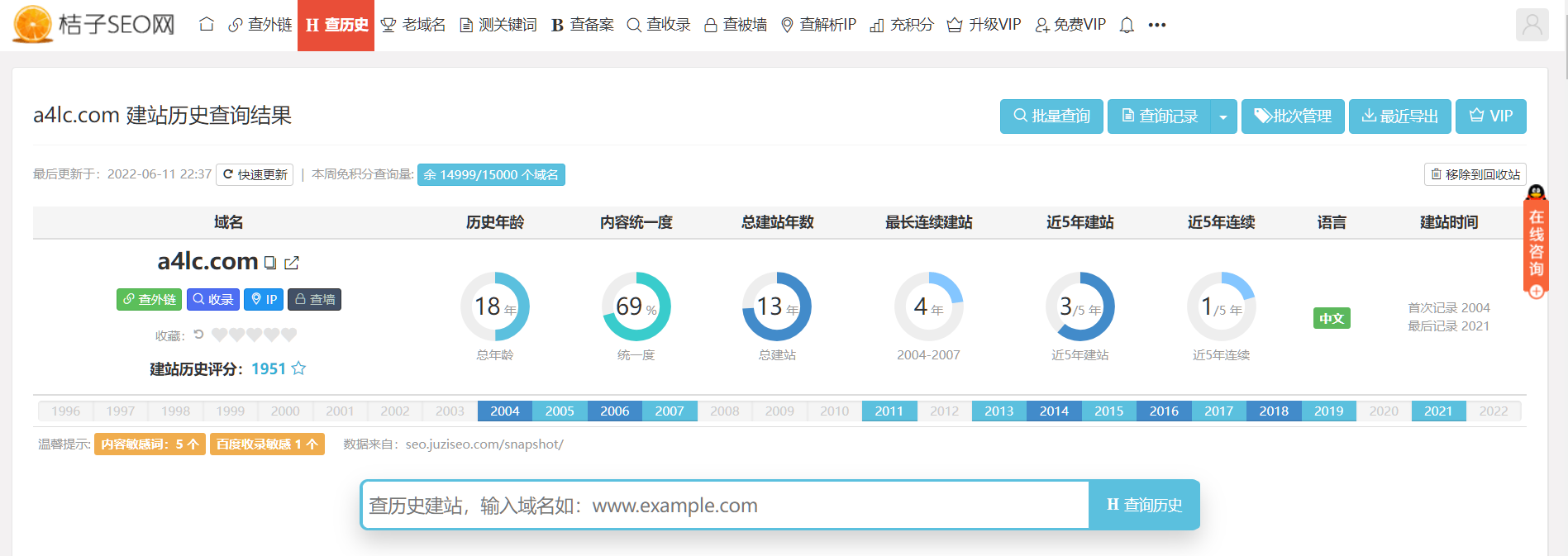Select the 2004 timeline year
This screenshot has height=556, width=1568.
505,411
